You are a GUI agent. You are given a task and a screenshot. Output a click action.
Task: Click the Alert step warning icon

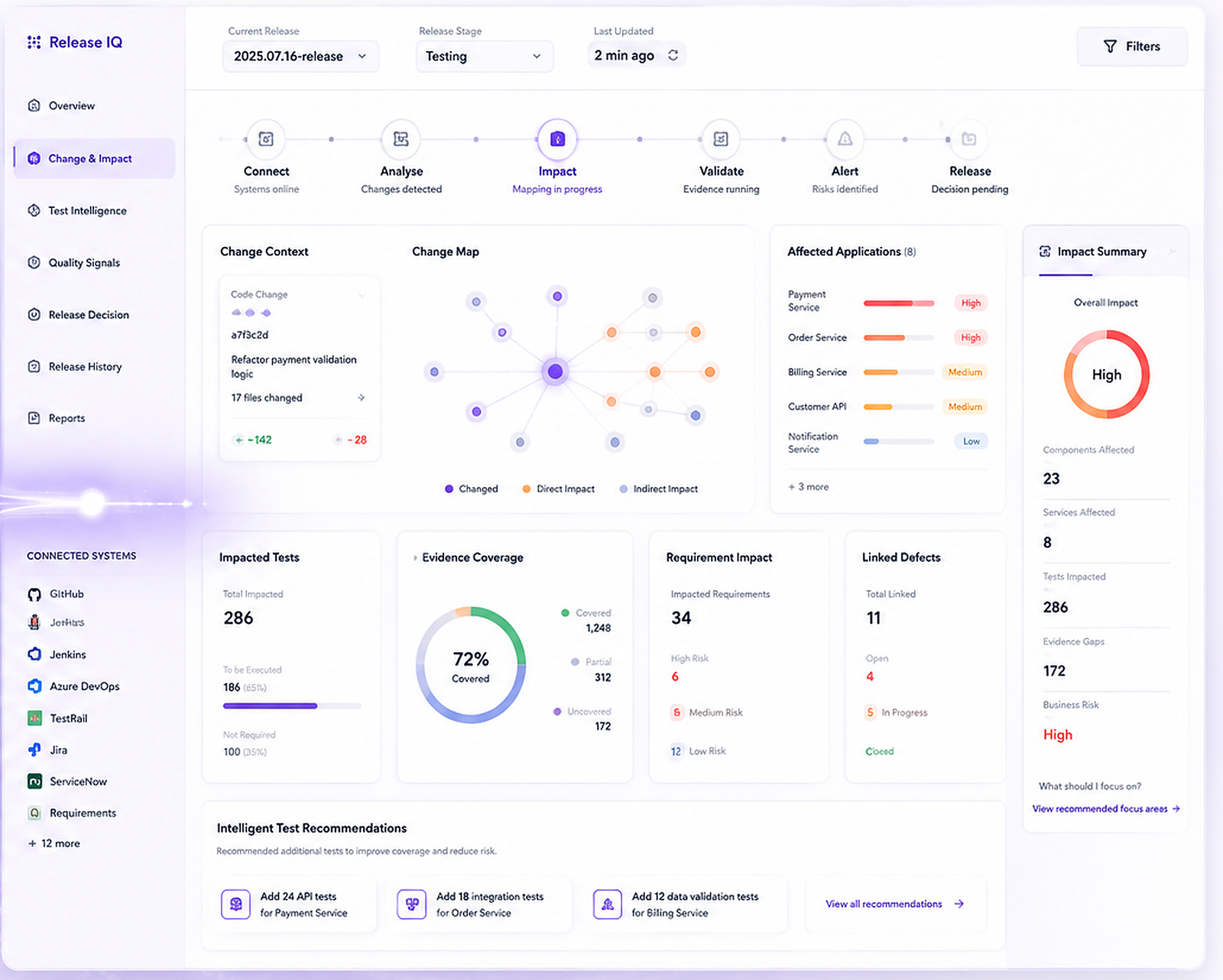pos(845,138)
